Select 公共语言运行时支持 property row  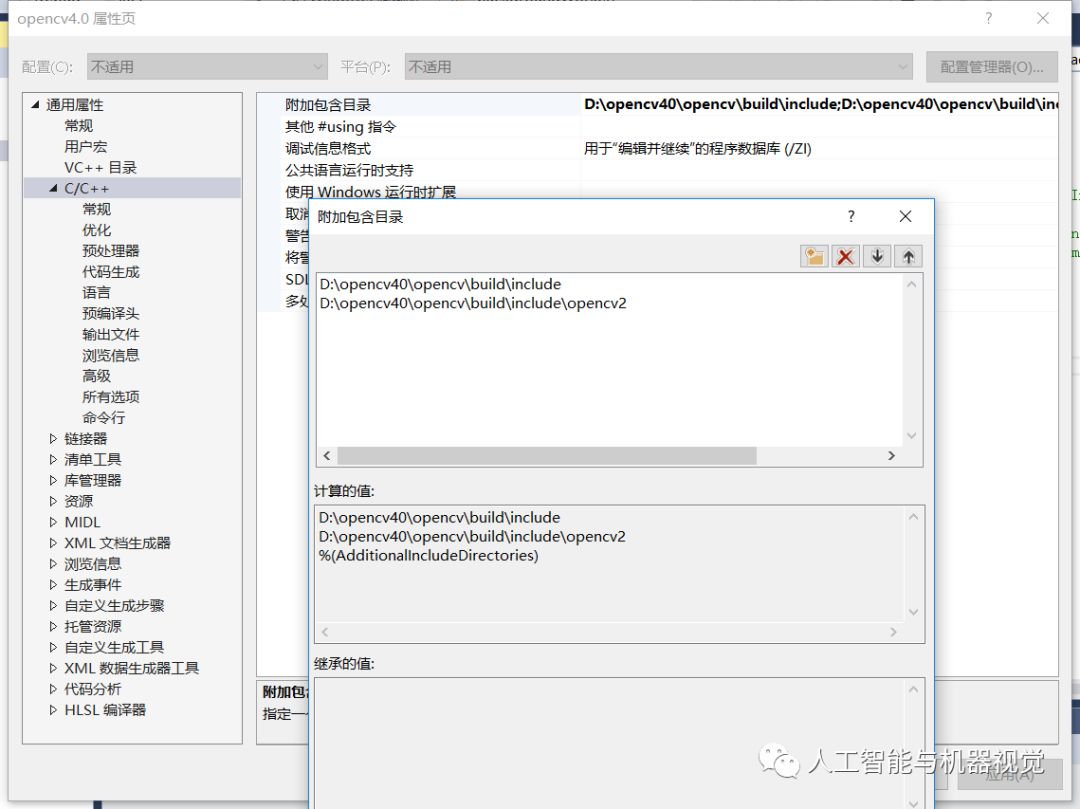657,170
